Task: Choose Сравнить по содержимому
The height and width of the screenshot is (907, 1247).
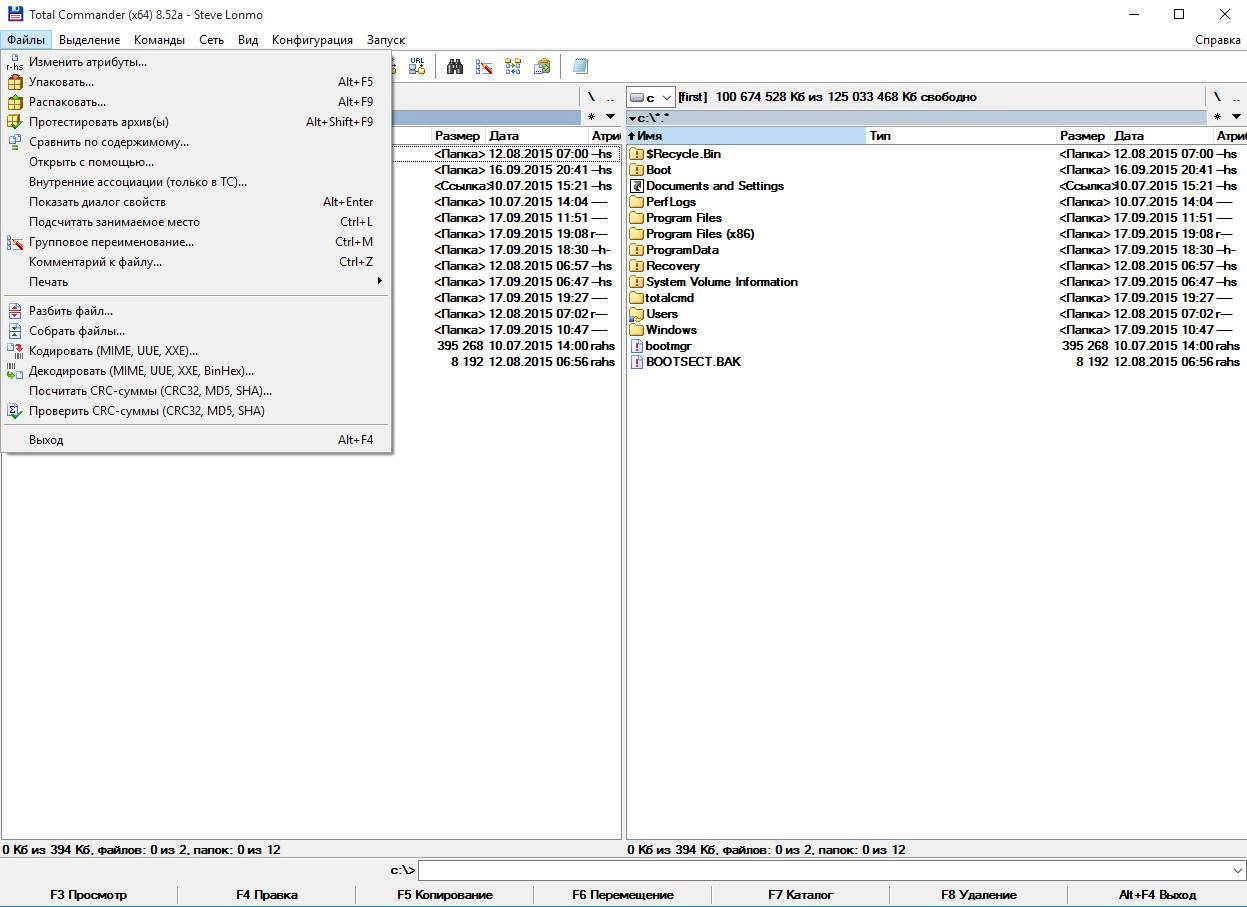Action: (x=196, y=142)
